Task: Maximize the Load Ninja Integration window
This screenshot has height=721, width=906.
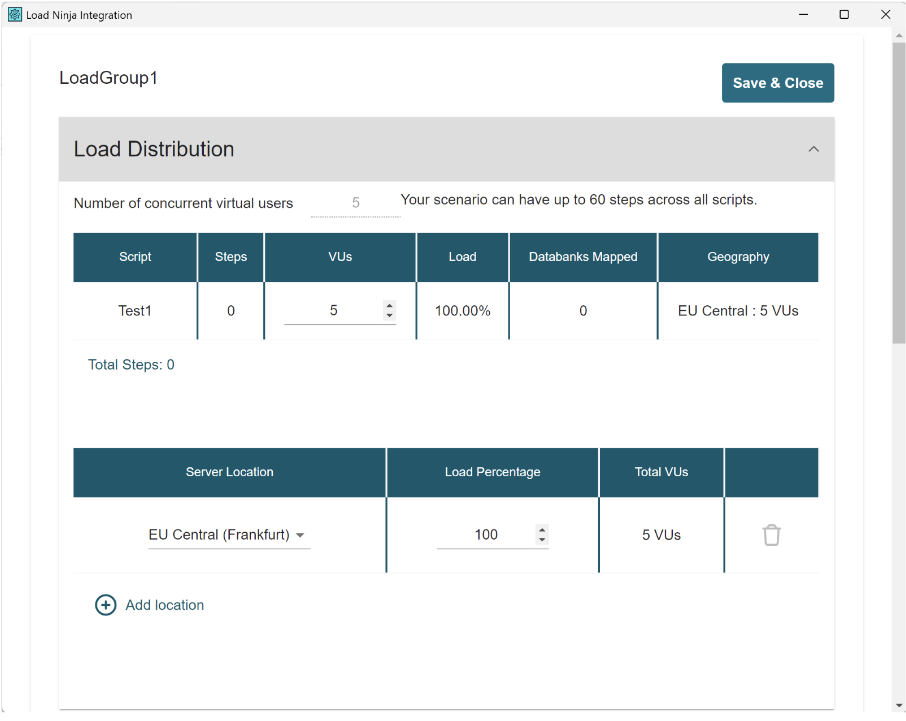Action: [844, 14]
